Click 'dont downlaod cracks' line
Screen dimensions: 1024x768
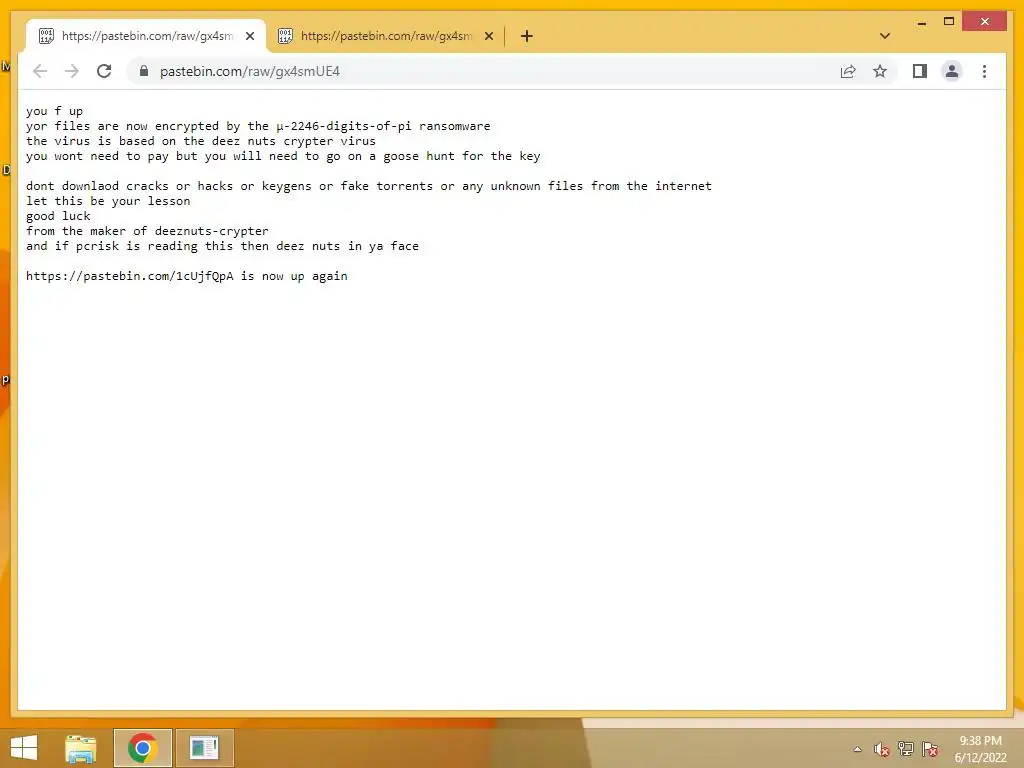click(x=369, y=186)
